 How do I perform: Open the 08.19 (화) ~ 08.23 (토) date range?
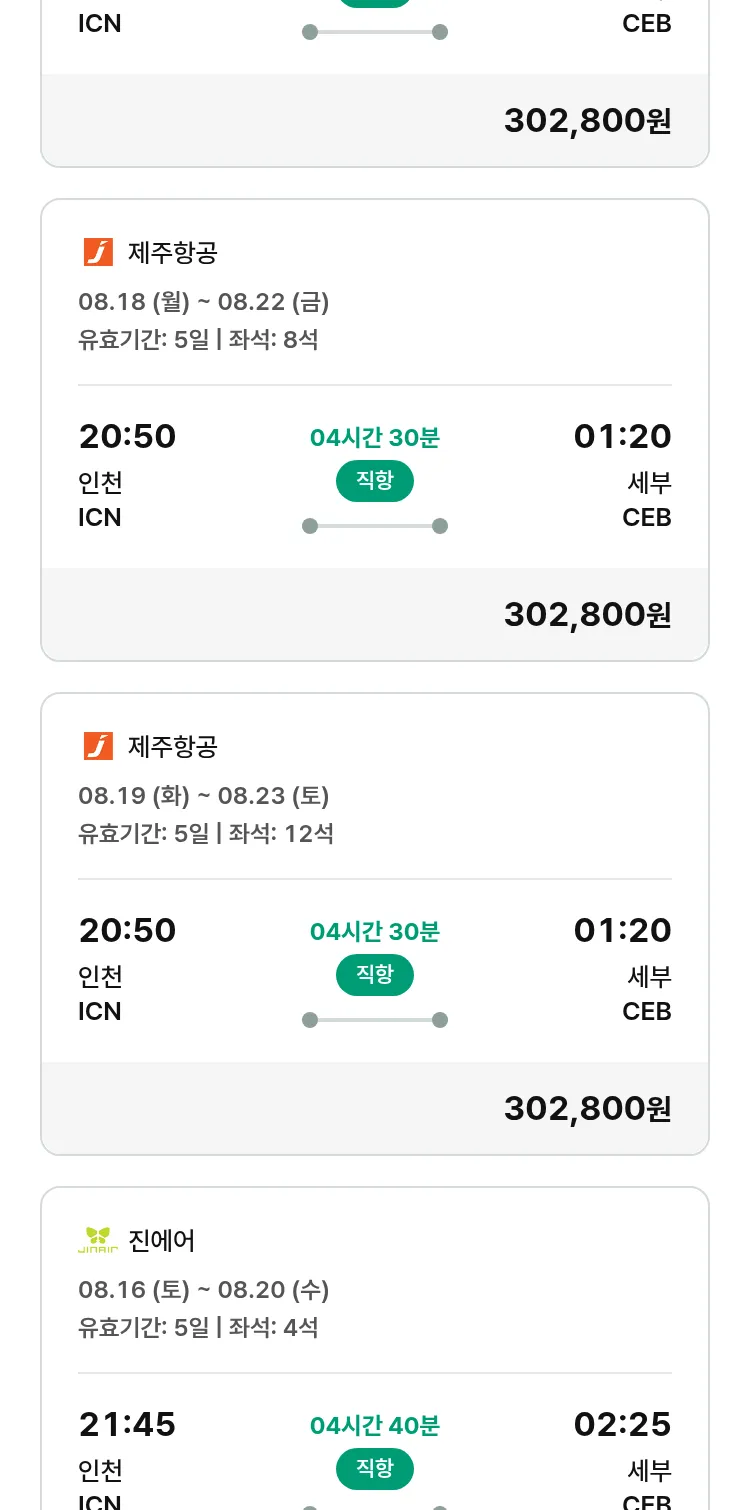tap(204, 795)
